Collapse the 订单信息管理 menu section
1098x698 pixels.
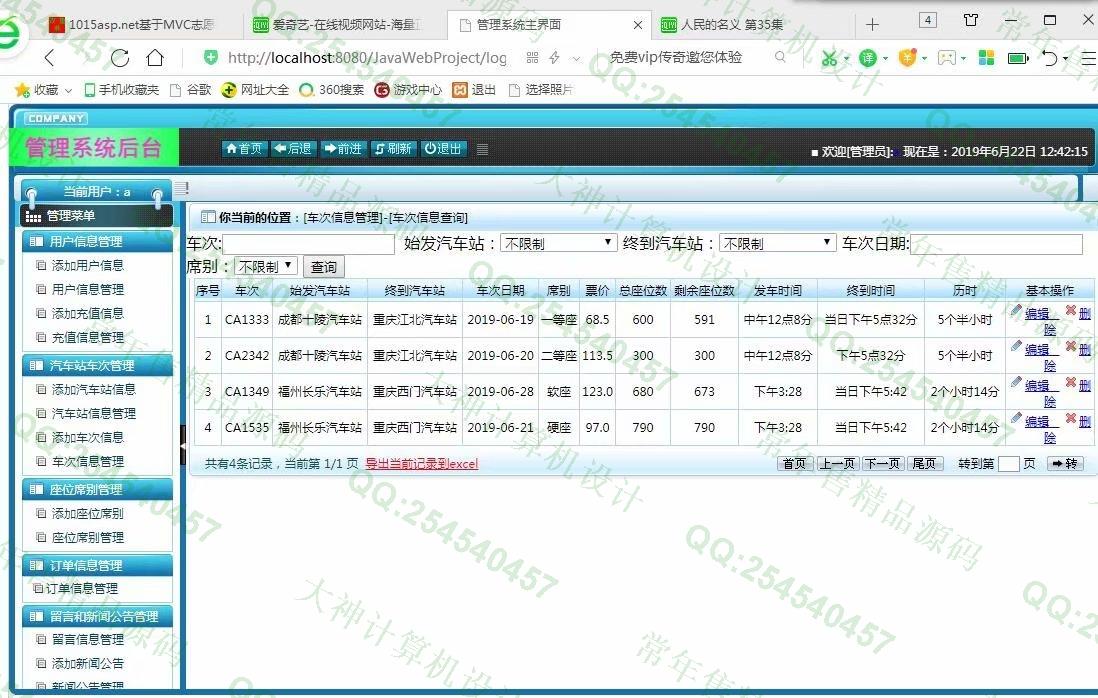pos(97,565)
